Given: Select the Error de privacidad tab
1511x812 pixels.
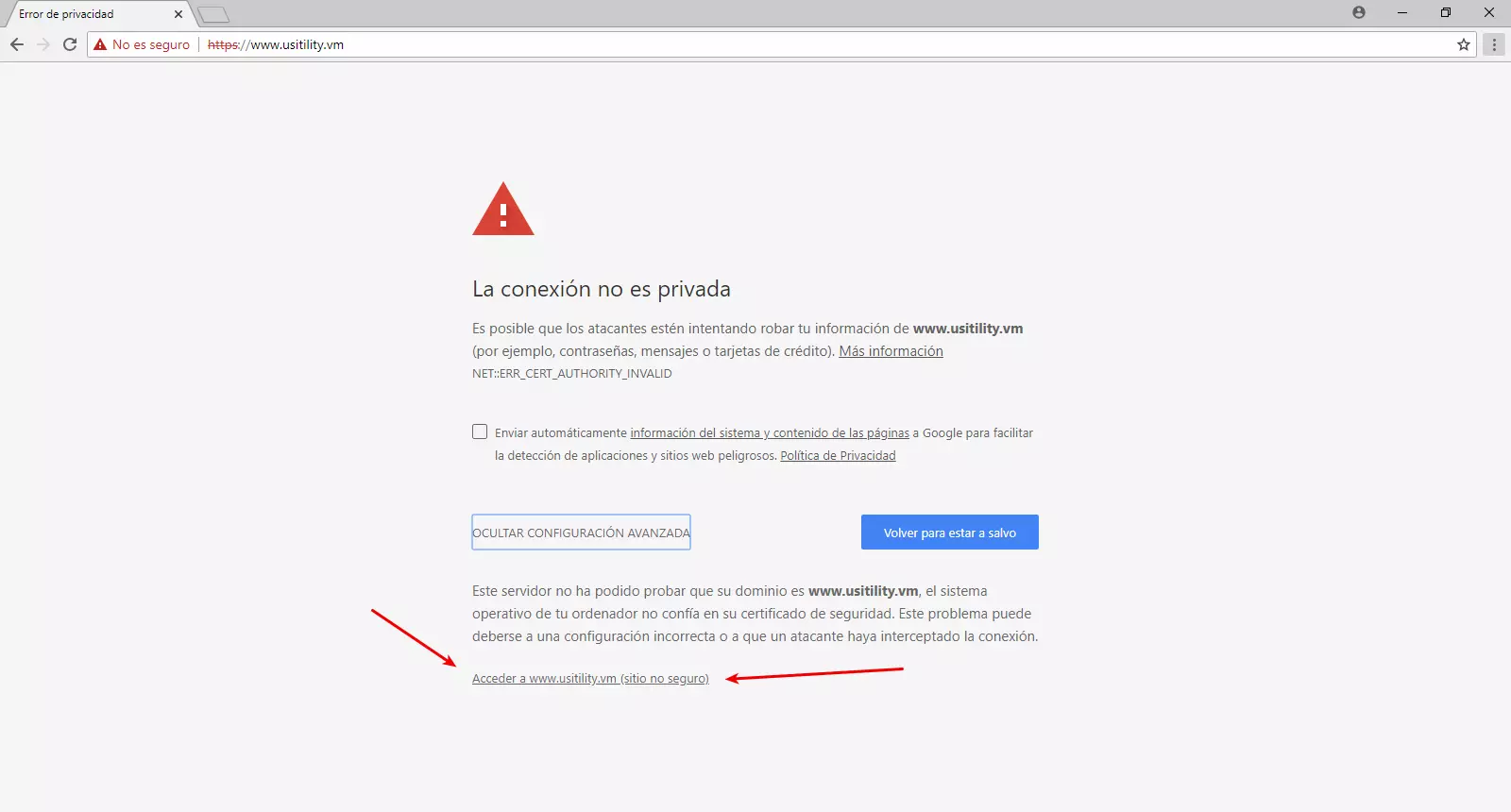Looking at the screenshot, I should click(85, 14).
